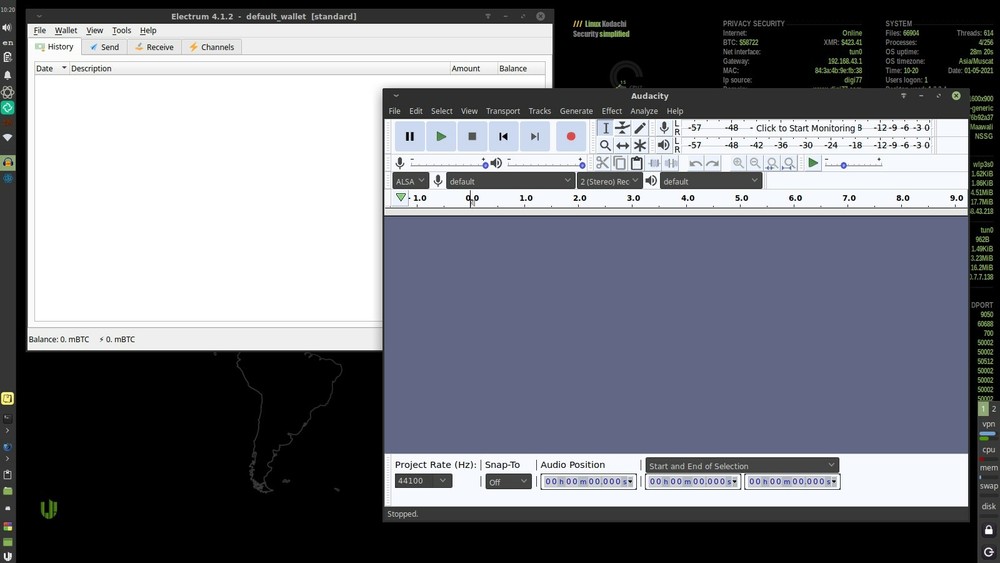This screenshot has width=1000, height=563.
Task: Click Play-at-speed green button
Action: coord(812,163)
